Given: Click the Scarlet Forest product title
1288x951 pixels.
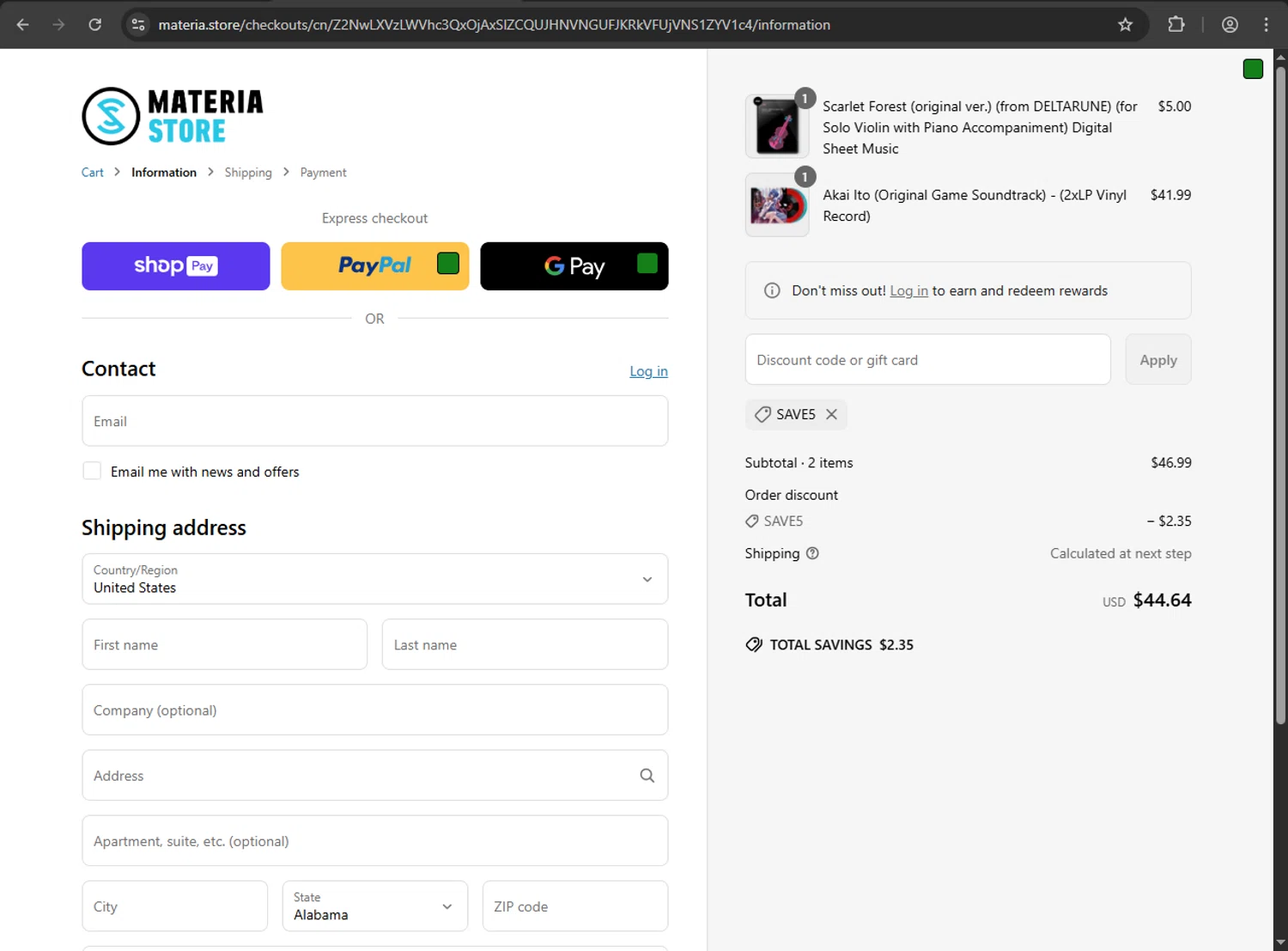Looking at the screenshot, I should tap(980, 127).
